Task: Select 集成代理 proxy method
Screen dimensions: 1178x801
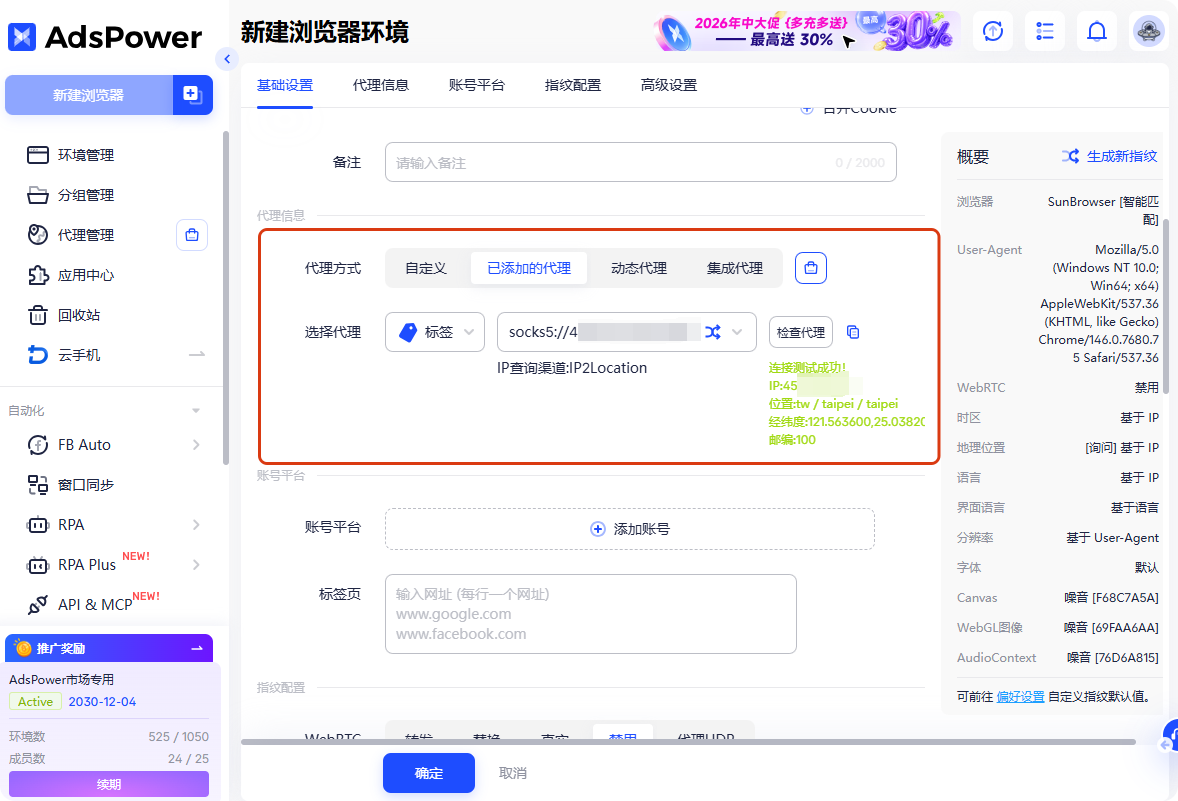Action: tap(735, 268)
